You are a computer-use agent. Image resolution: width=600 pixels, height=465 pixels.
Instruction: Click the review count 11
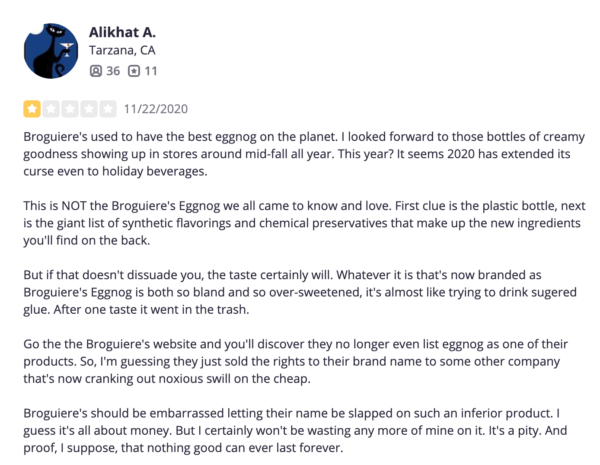pyautogui.click(x=151, y=71)
